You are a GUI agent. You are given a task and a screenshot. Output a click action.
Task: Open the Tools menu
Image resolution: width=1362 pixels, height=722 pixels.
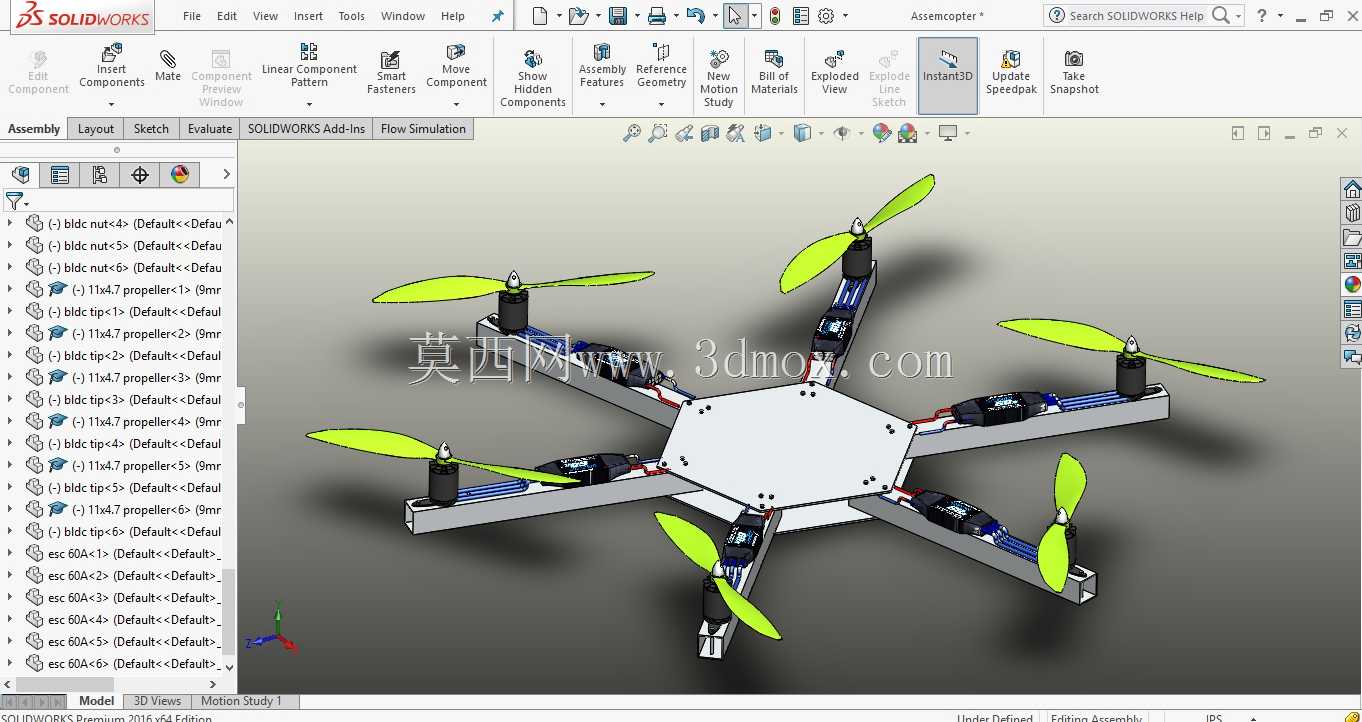point(351,16)
